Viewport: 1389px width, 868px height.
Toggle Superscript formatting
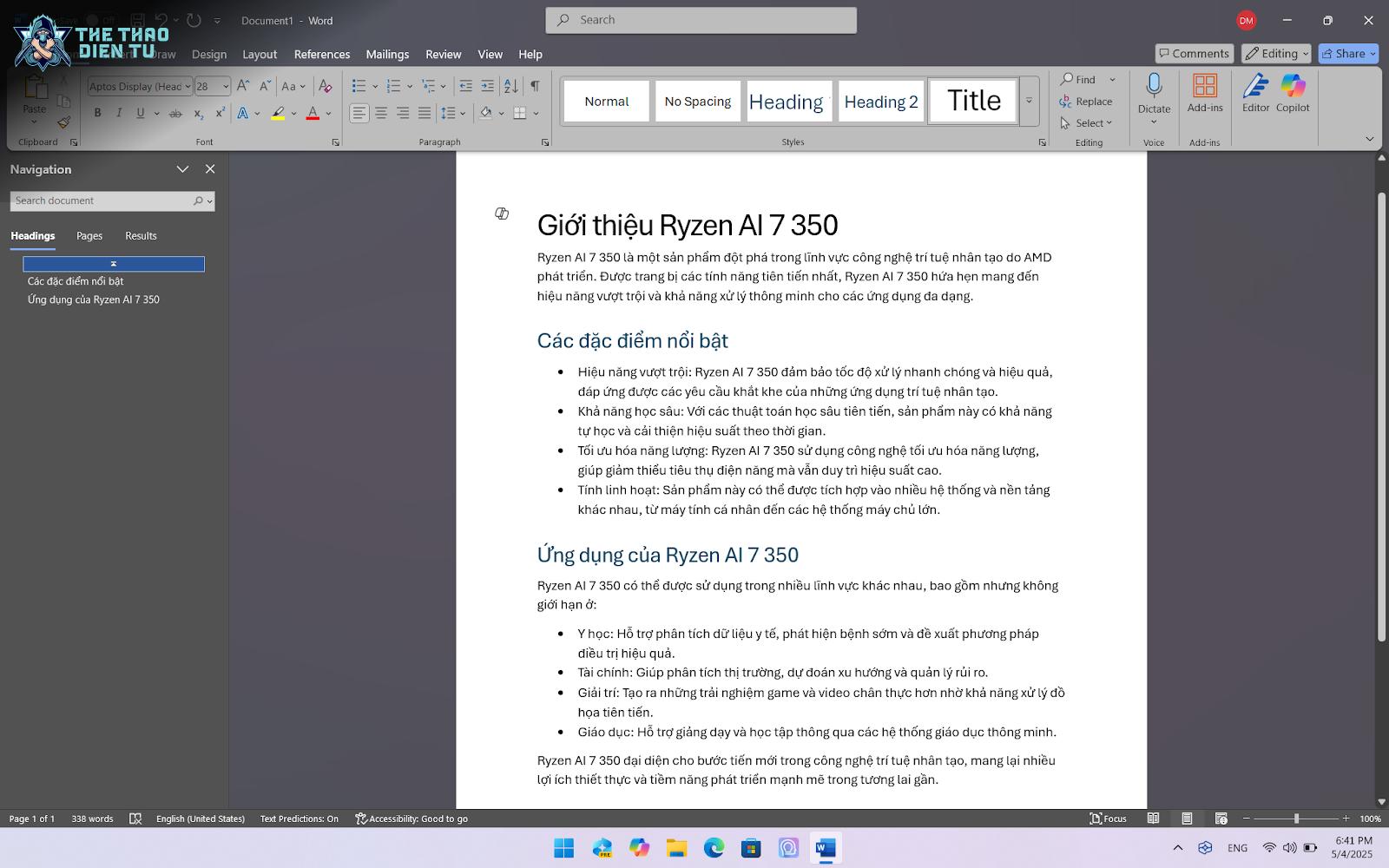pos(220,113)
